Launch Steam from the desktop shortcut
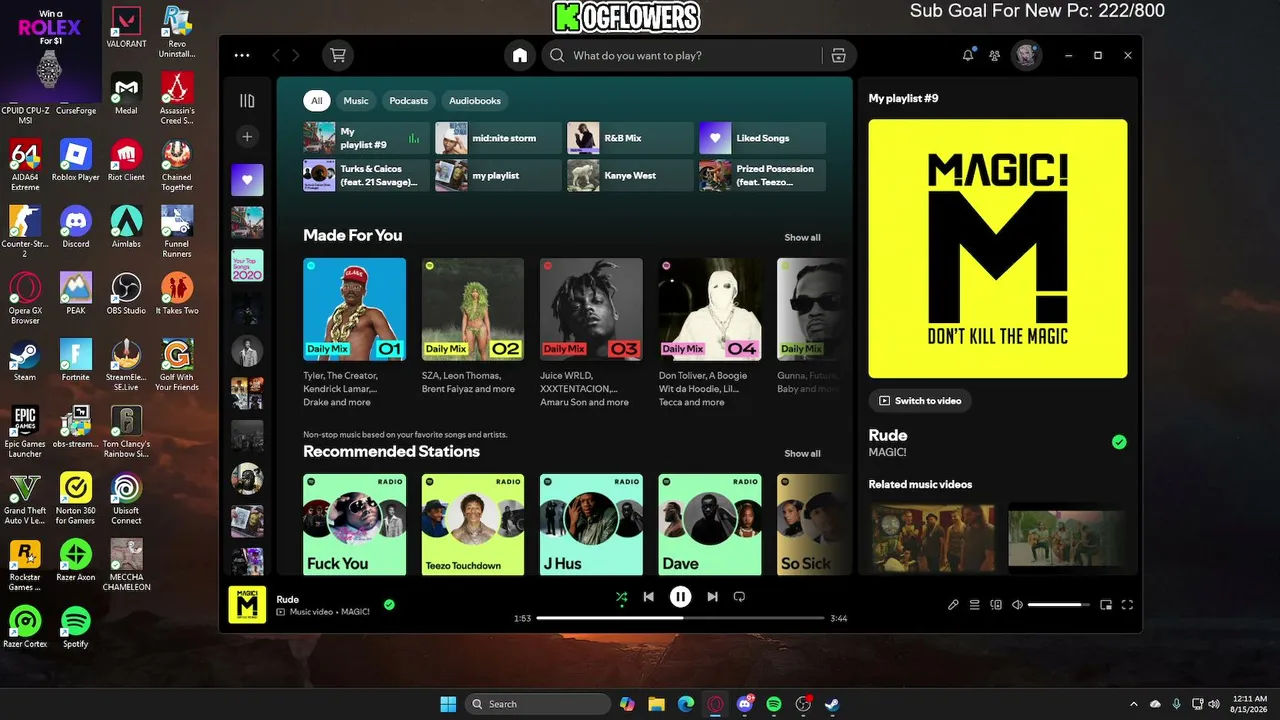Viewport: 1280px width, 720px height. 25,360
